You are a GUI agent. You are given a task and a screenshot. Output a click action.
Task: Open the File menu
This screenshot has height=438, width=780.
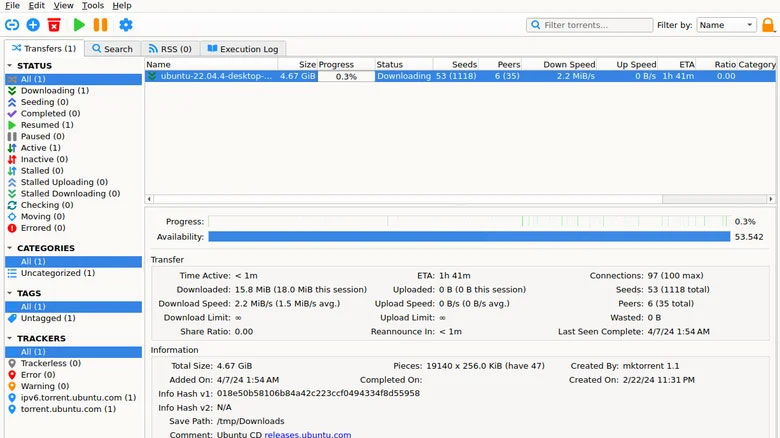(12, 5)
